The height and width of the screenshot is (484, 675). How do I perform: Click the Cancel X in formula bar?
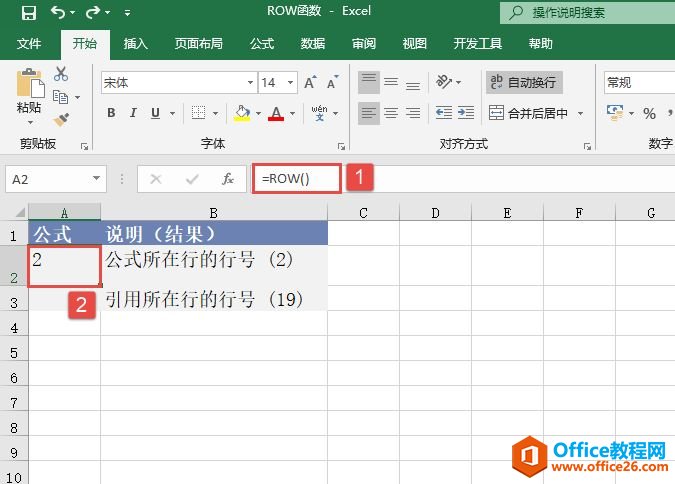pos(156,179)
